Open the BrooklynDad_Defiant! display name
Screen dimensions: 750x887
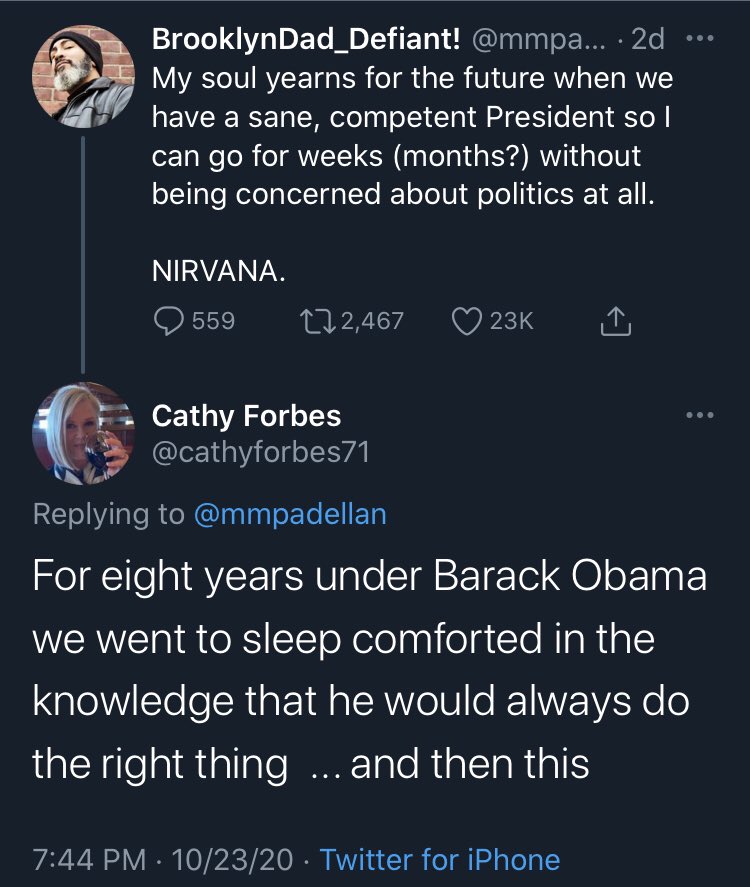[305, 39]
